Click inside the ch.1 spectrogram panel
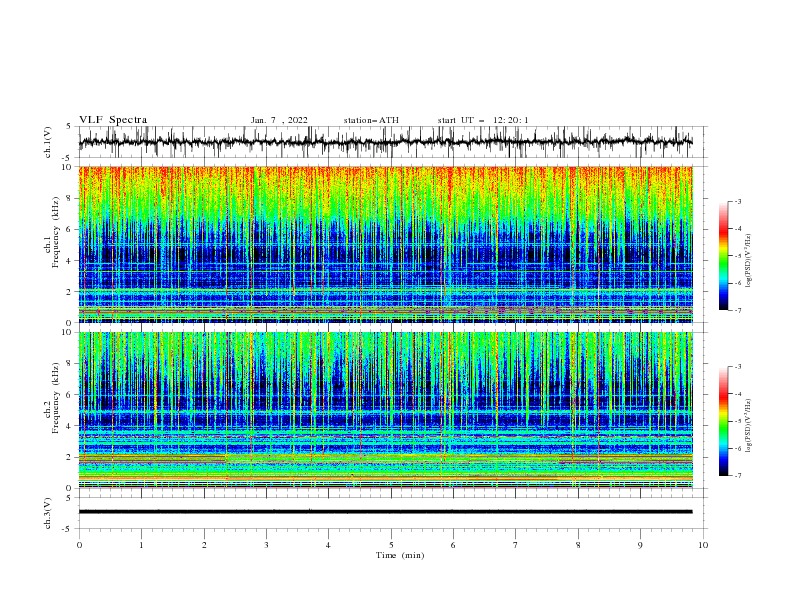This screenshot has height=612, width=792. click(385, 244)
